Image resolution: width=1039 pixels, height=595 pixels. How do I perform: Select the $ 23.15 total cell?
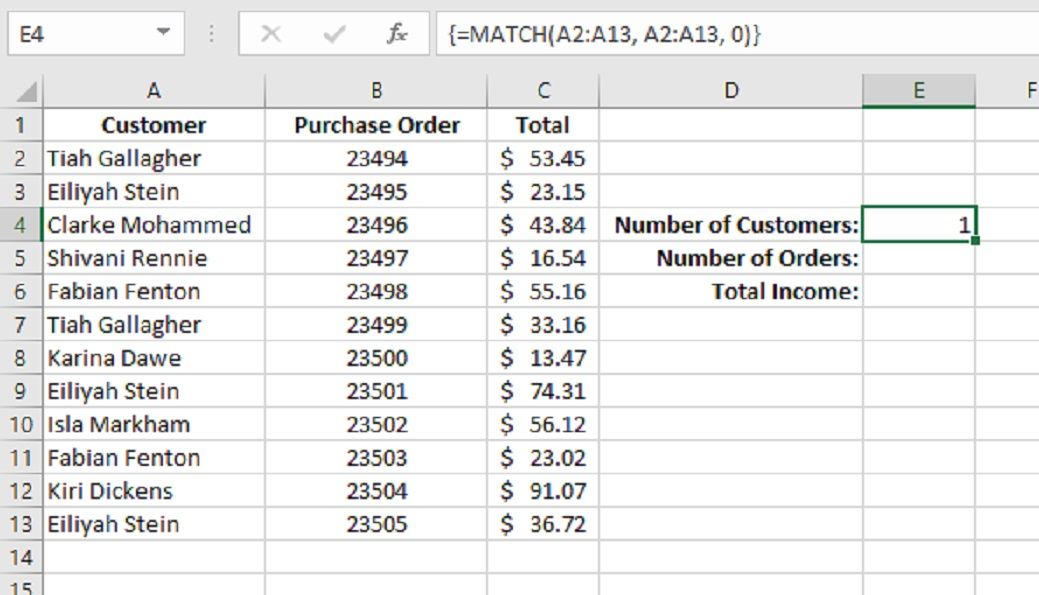click(x=543, y=191)
